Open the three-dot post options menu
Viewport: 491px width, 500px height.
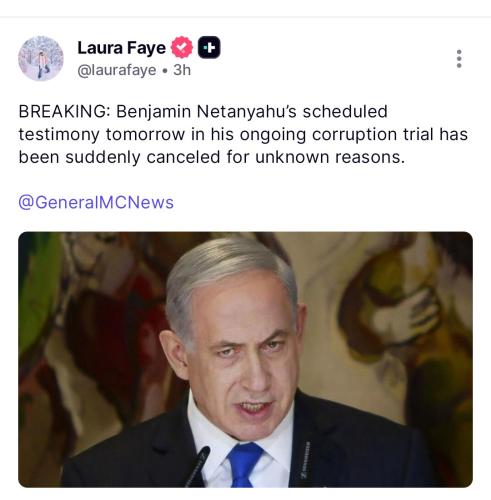coord(459,59)
